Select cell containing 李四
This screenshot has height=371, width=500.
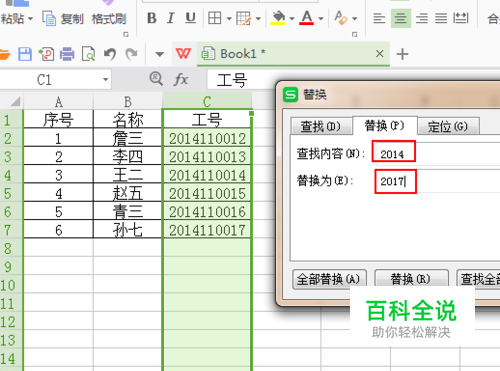[128, 157]
